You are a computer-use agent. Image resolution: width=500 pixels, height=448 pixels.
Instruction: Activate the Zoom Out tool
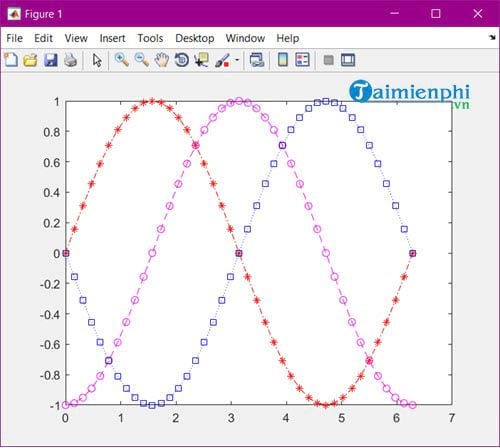[x=142, y=60]
